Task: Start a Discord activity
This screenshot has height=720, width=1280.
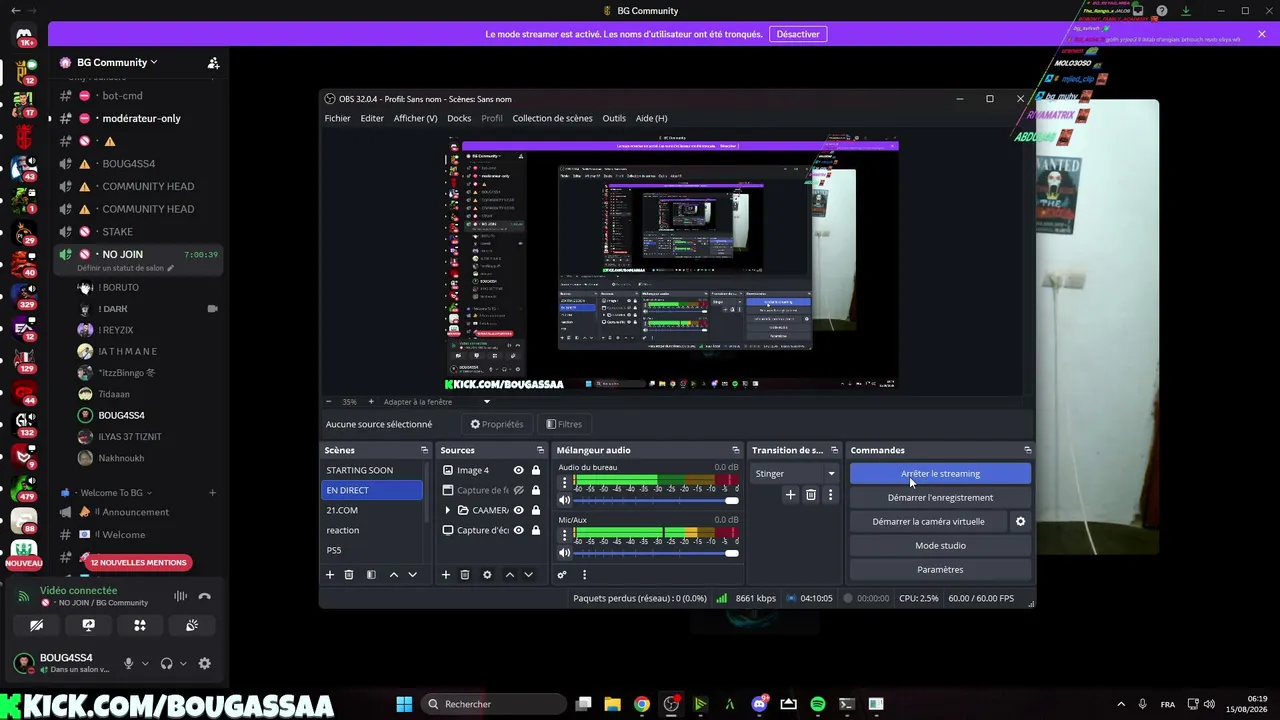Action: 140,625
